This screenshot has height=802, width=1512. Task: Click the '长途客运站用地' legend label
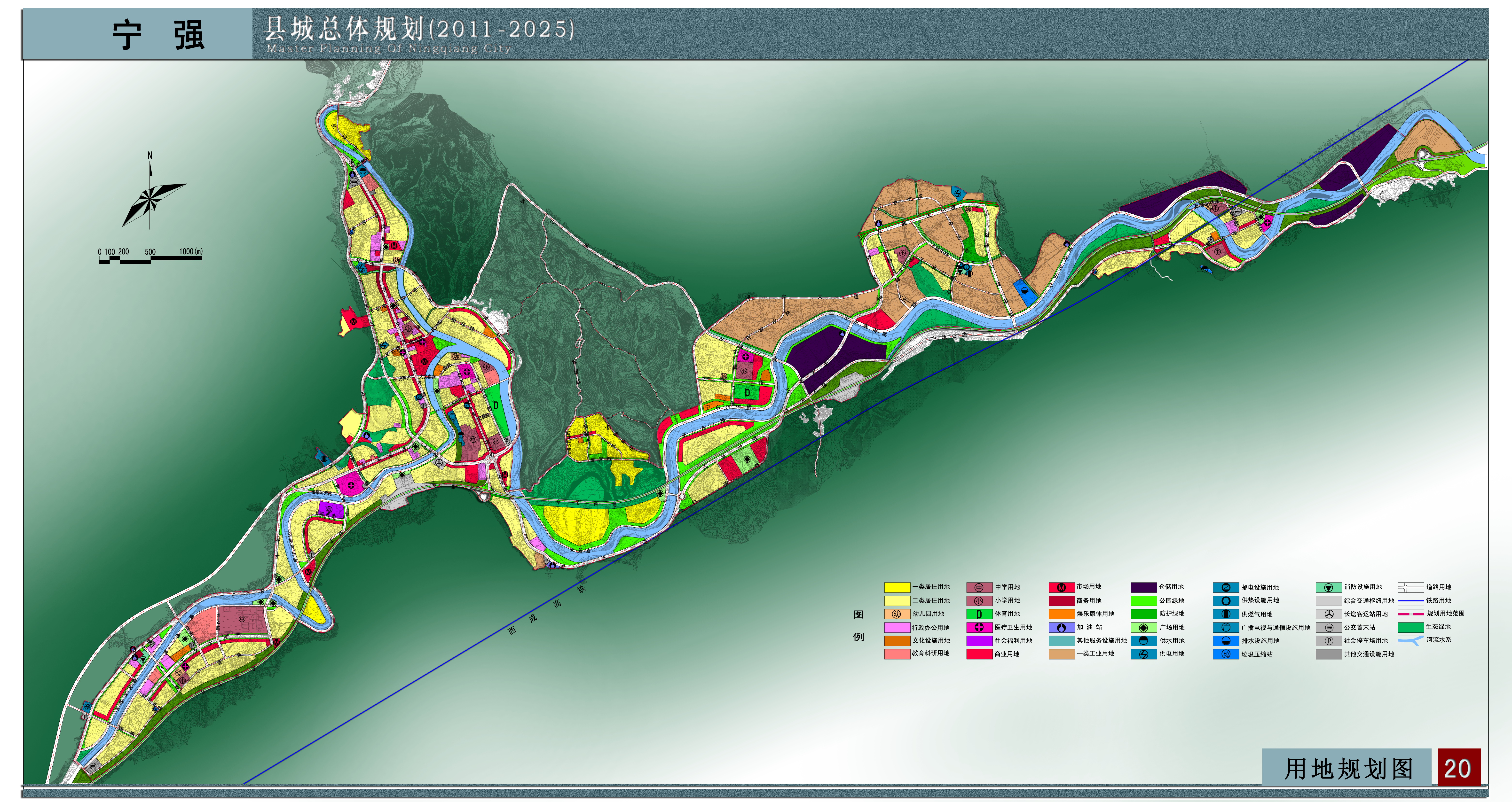click(1366, 614)
